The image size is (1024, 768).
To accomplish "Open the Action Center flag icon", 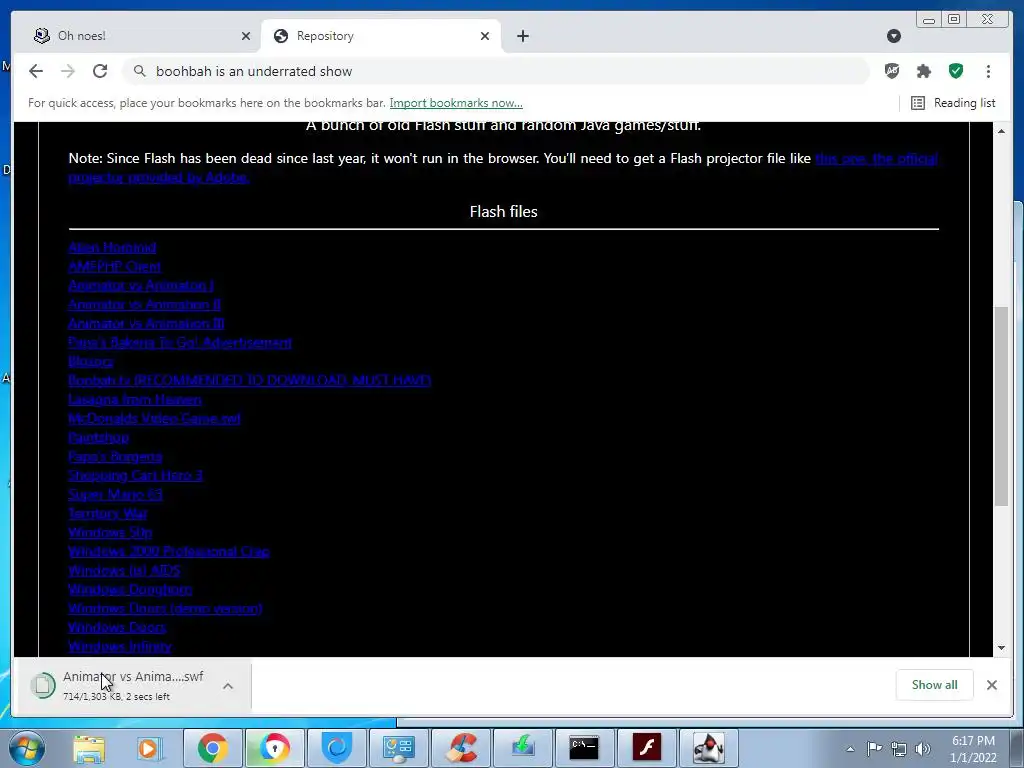I will click(874, 749).
